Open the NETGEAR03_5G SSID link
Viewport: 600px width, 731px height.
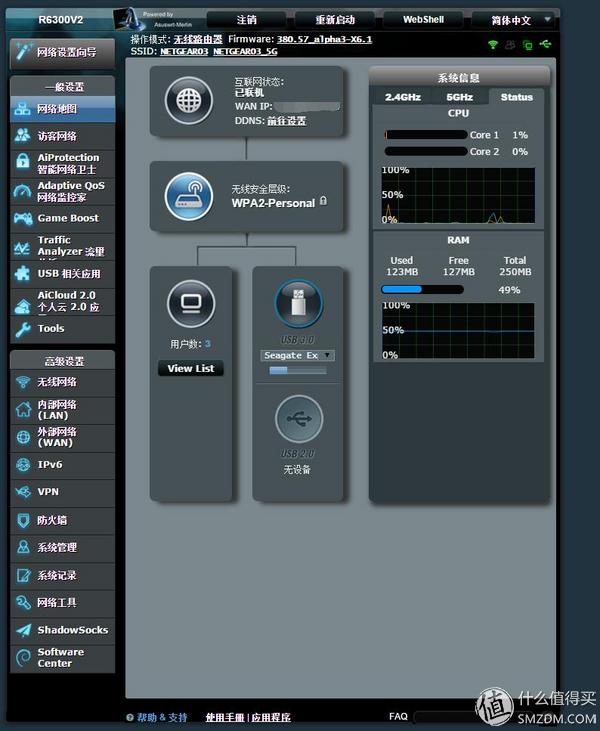point(245,51)
